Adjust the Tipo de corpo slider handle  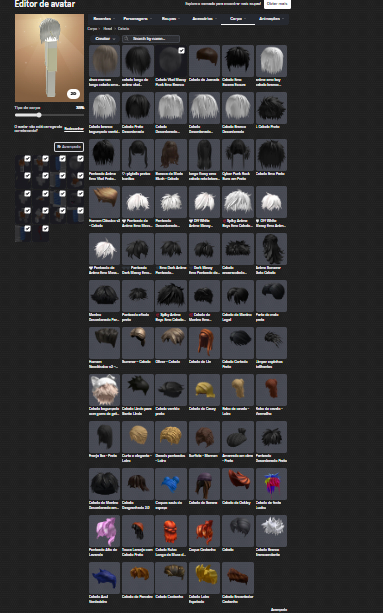pos(39,115)
